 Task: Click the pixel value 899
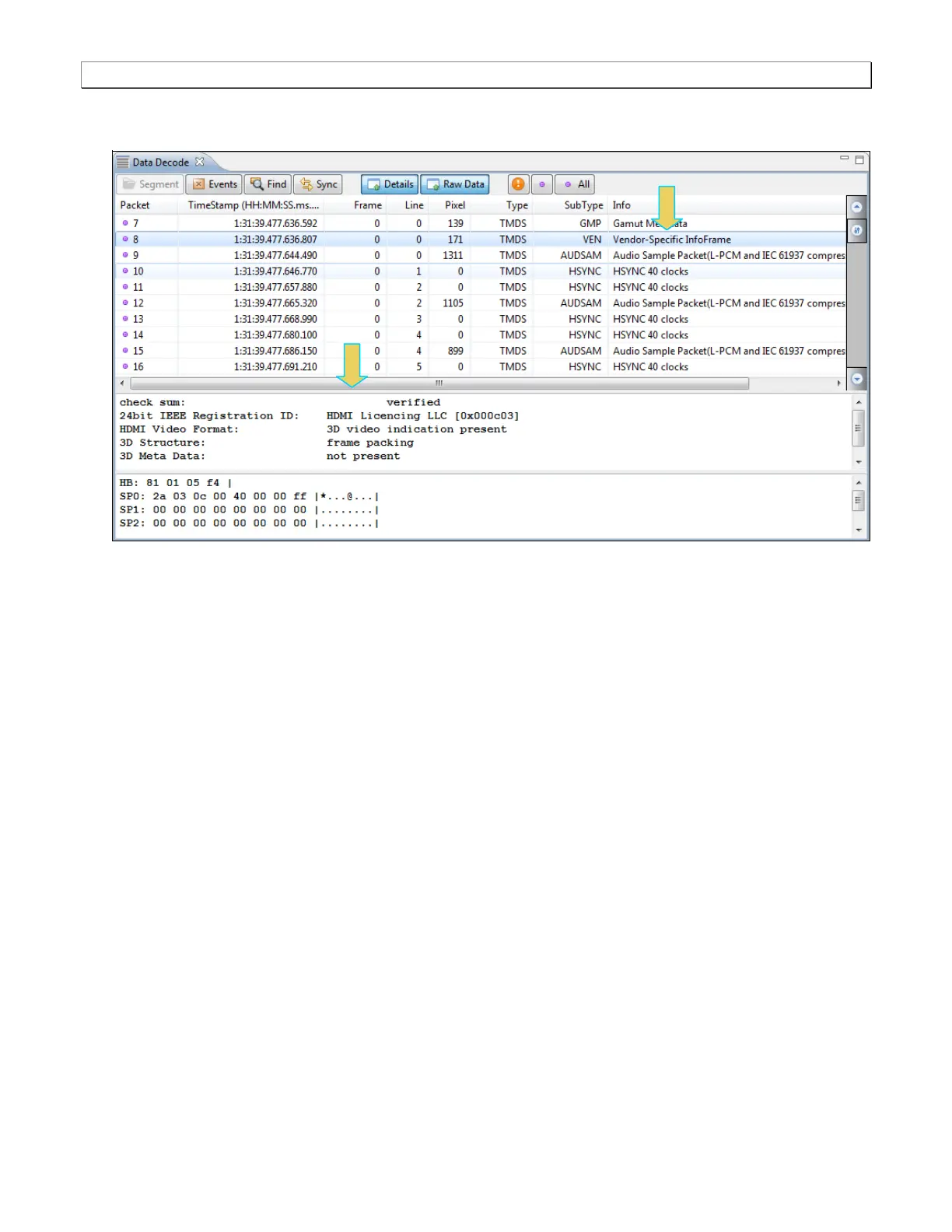[x=456, y=351]
